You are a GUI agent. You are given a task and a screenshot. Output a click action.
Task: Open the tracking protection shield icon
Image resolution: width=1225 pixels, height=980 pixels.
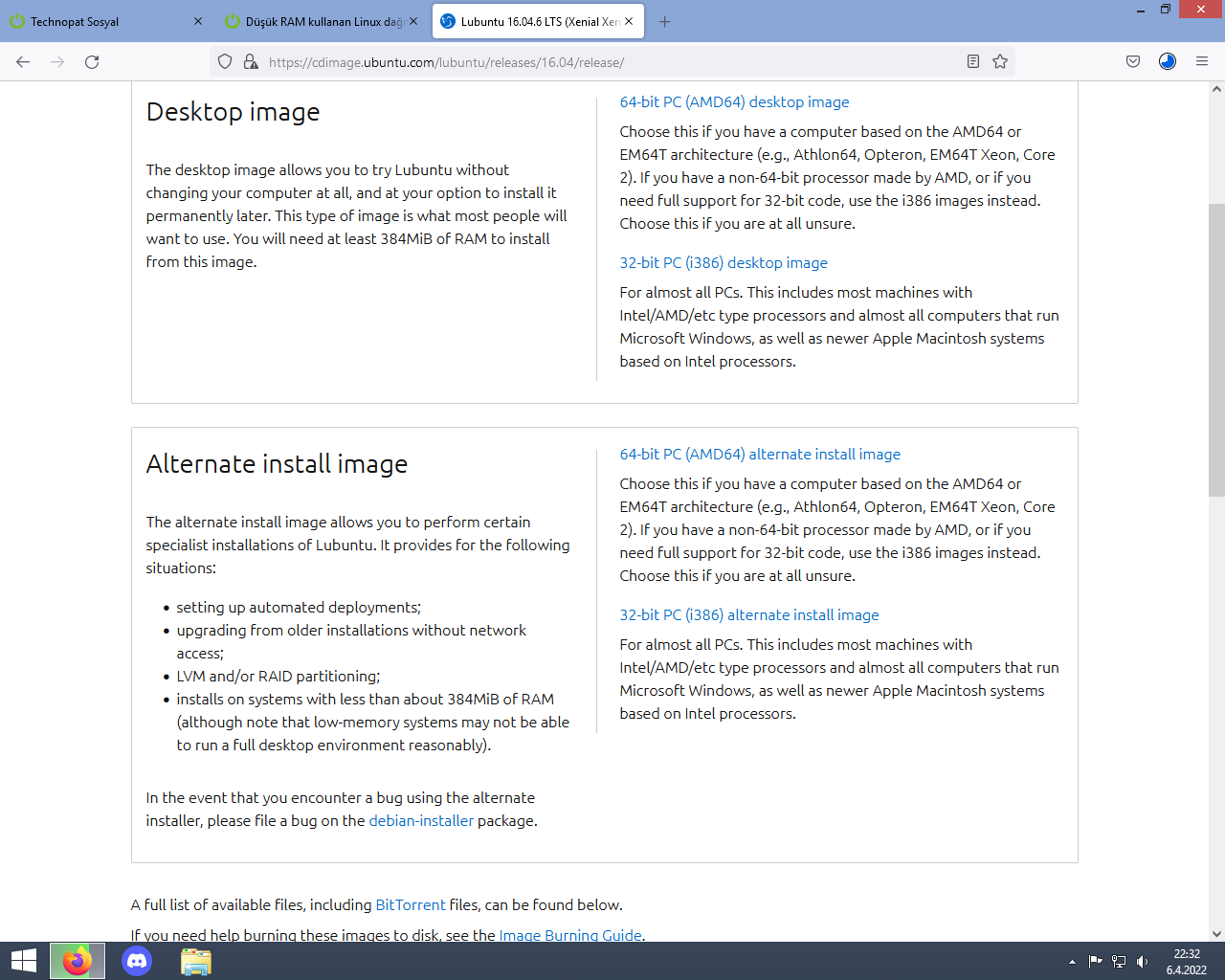tap(225, 62)
